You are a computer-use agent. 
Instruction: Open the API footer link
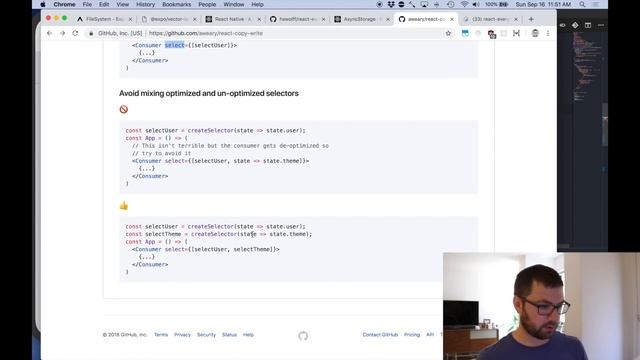click(x=430, y=335)
